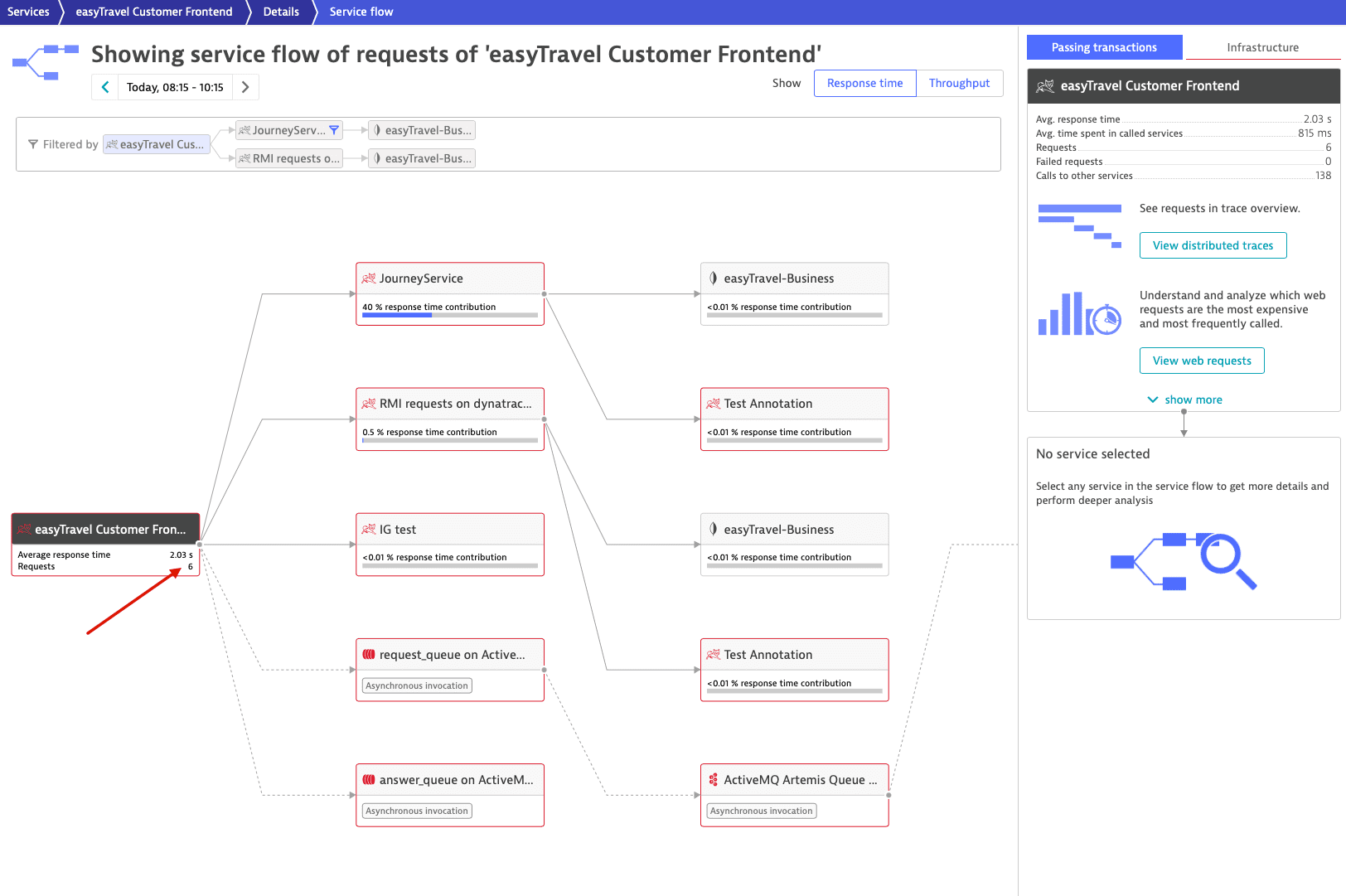Advance to next timeframe with right chevron
1346x896 pixels.
coord(245,87)
